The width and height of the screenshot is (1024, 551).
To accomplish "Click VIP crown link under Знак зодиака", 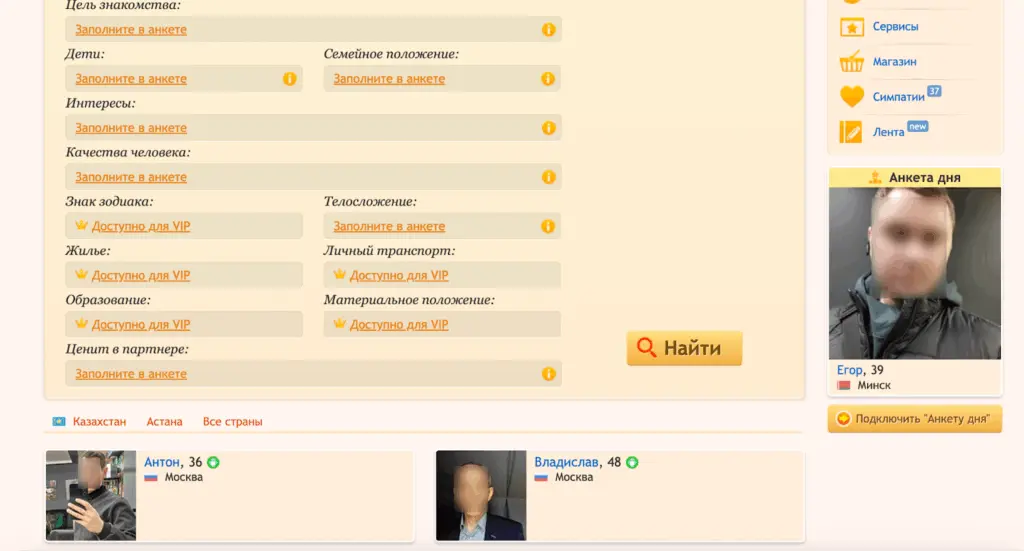I will pos(140,226).
